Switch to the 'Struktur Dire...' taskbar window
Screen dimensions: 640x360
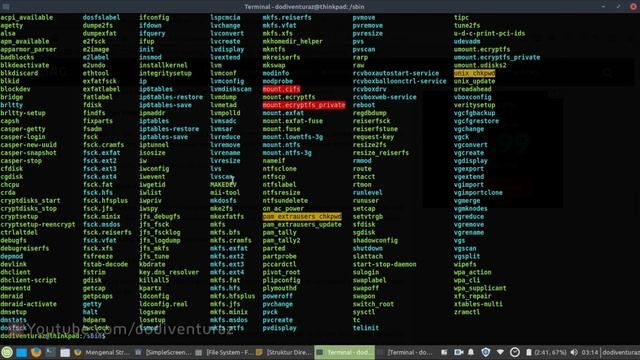(x=284, y=352)
